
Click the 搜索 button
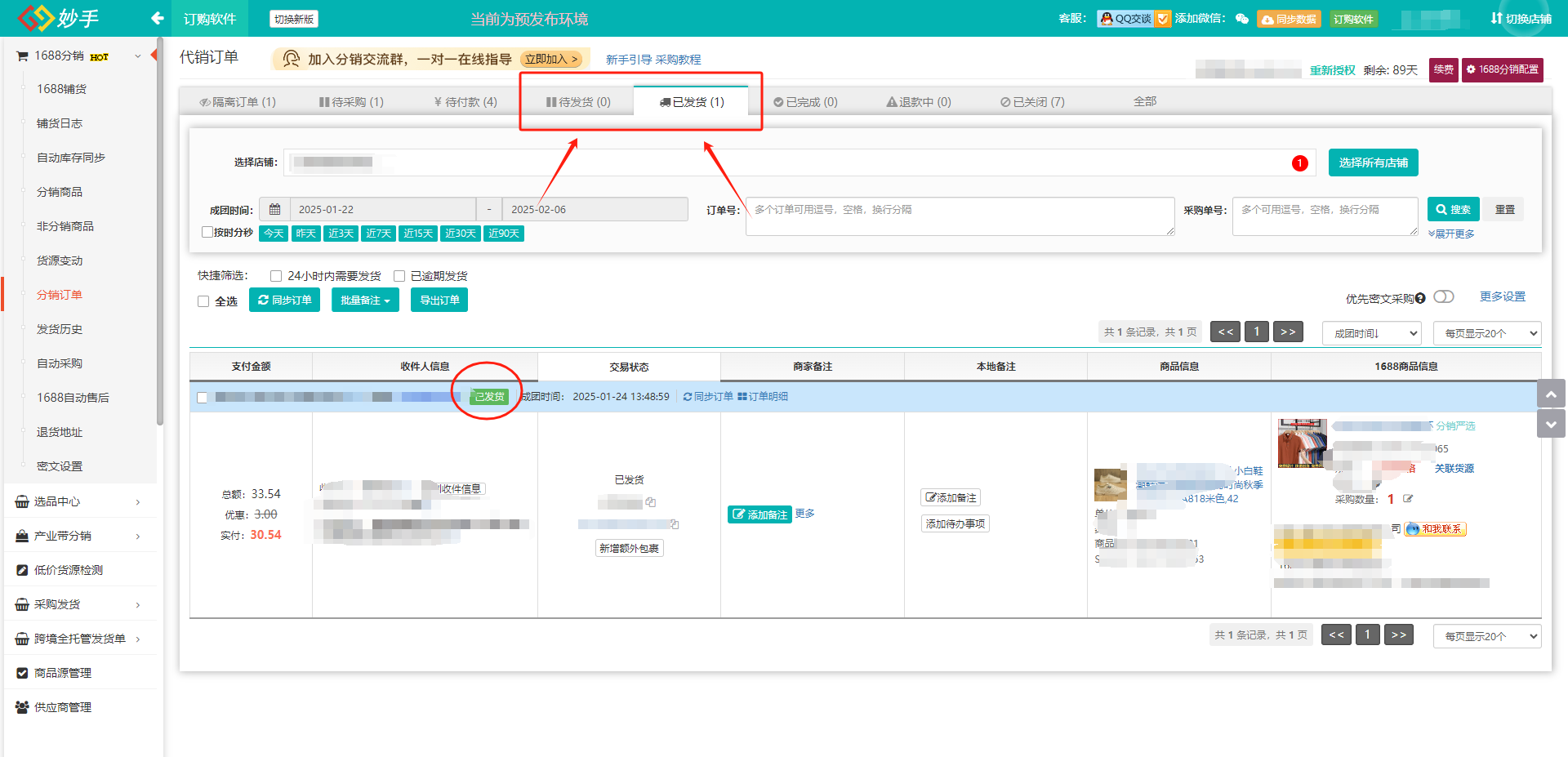pos(1454,209)
